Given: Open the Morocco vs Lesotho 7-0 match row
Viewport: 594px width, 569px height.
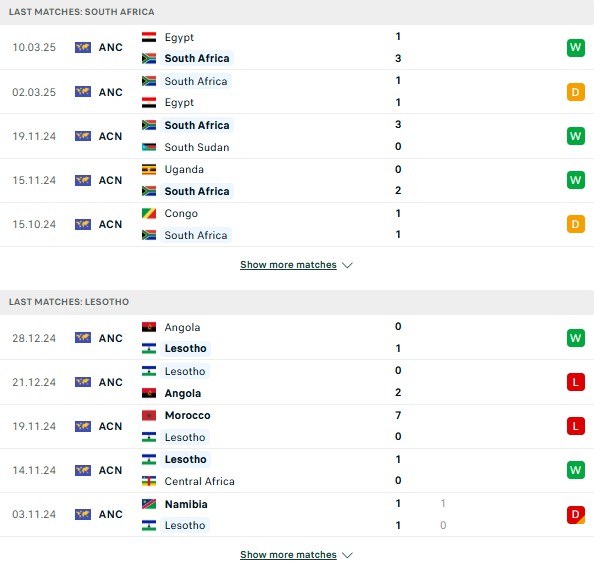Looking at the screenshot, I should pyautogui.click(x=297, y=426).
